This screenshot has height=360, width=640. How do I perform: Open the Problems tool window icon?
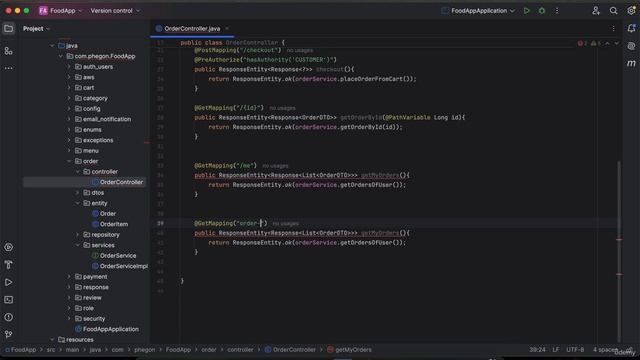(8, 317)
